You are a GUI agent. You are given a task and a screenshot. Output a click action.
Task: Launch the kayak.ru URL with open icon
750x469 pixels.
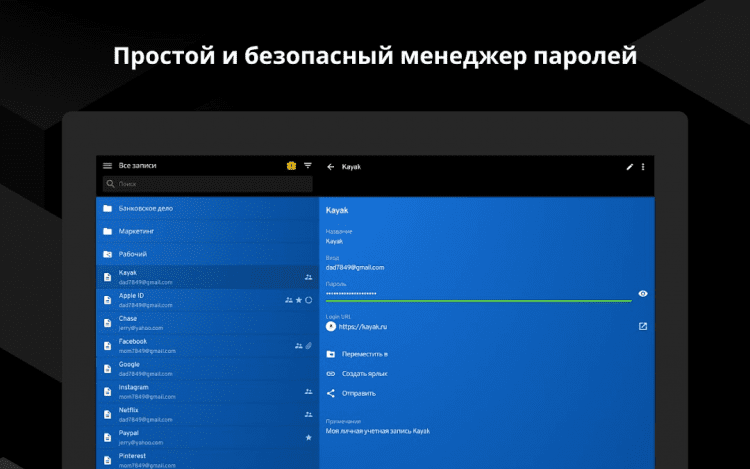(x=643, y=326)
